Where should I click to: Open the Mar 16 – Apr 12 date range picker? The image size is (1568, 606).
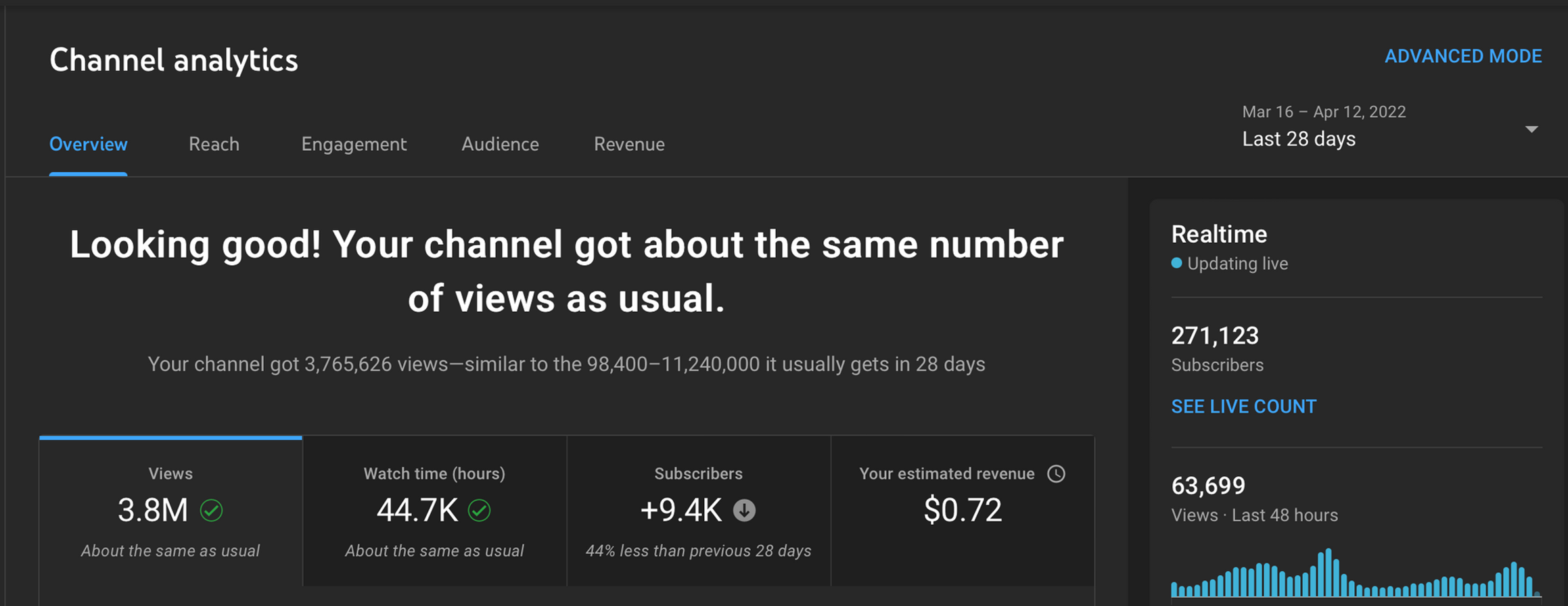click(x=1324, y=112)
